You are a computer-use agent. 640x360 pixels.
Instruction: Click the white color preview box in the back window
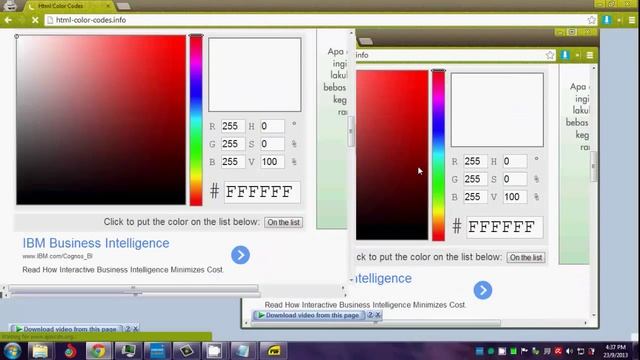pyautogui.click(x=497, y=110)
